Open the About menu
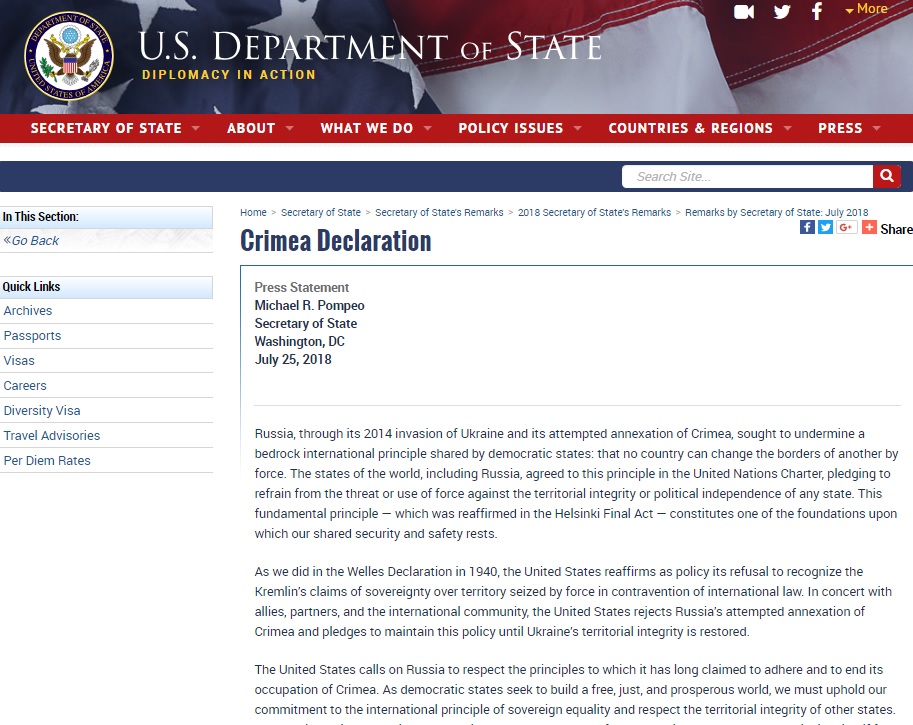This screenshot has width=913, height=725. 251,128
